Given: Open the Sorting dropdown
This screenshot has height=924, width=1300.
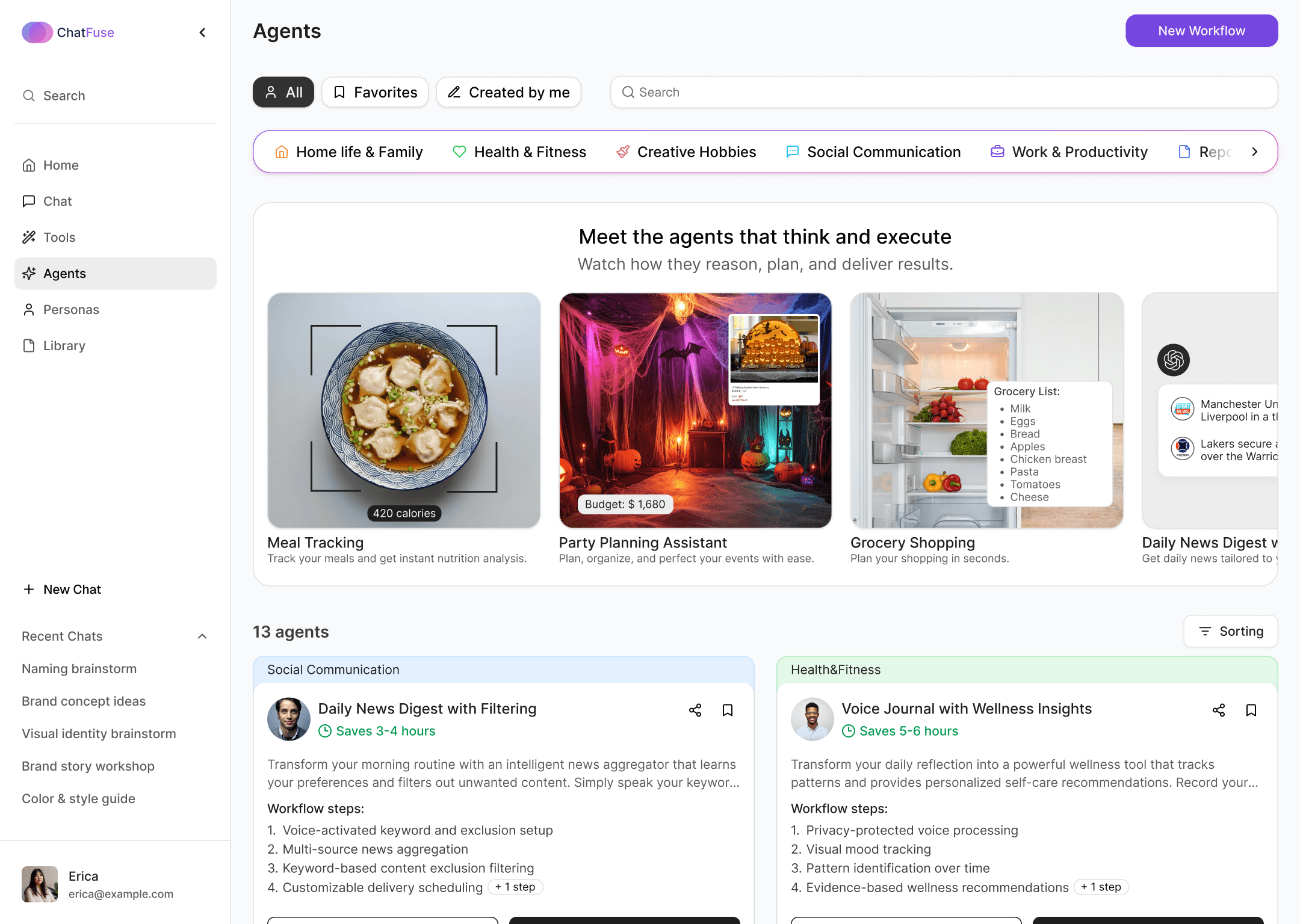Looking at the screenshot, I should point(1230,631).
